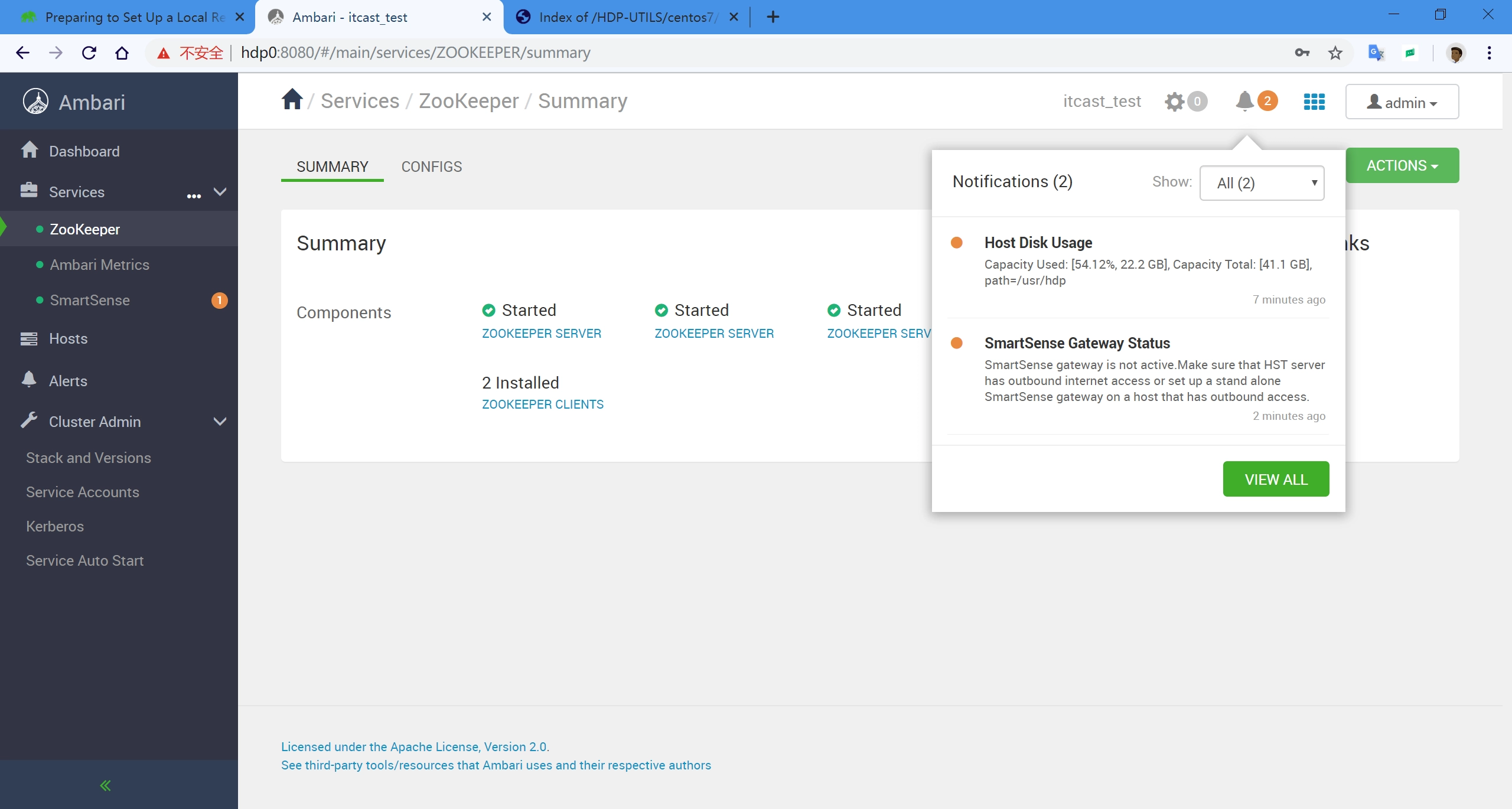
Task: Click the home breadcrumb icon
Action: tap(292, 99)
